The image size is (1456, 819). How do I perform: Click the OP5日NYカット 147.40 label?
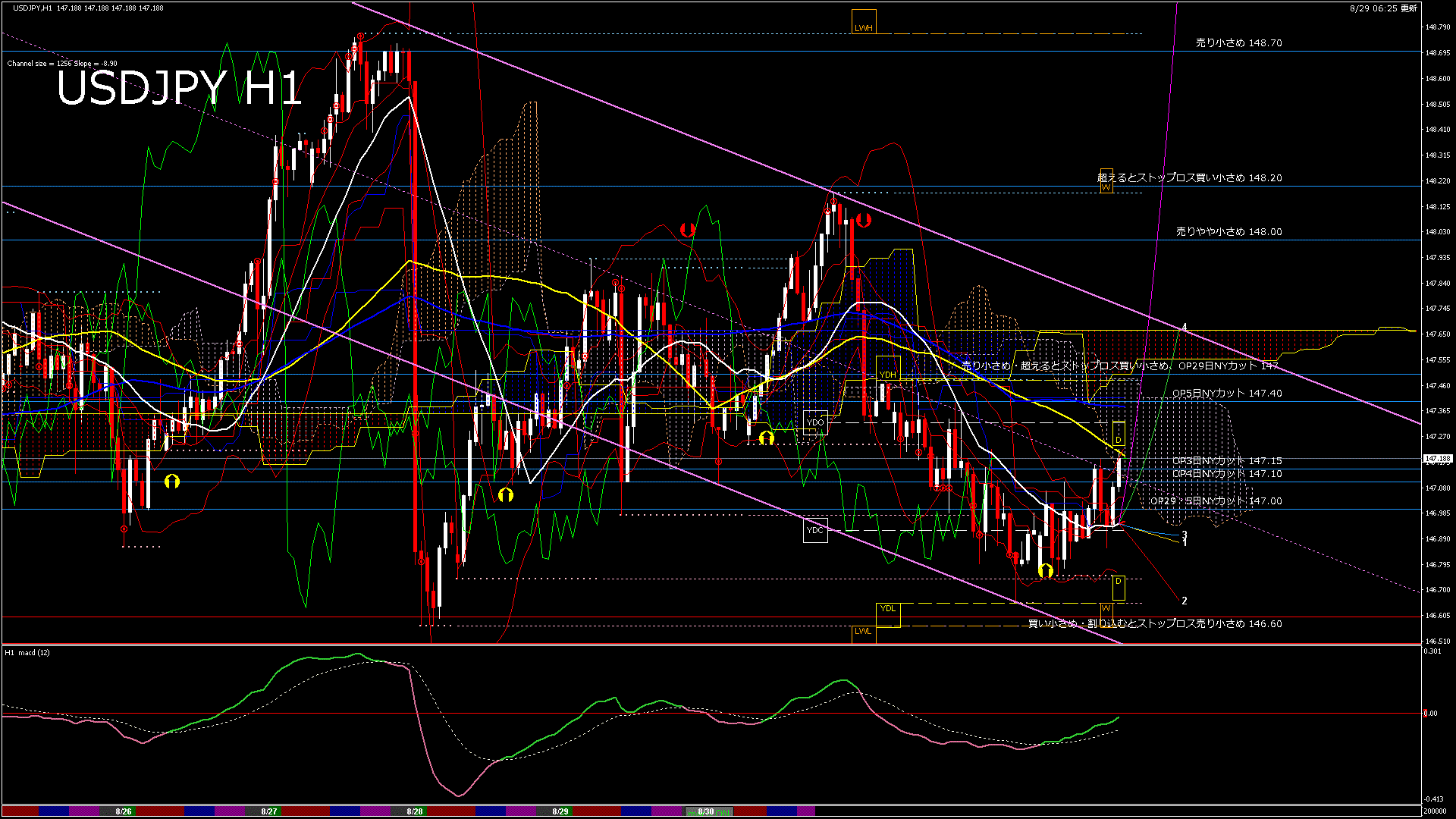click(1227, 394)
